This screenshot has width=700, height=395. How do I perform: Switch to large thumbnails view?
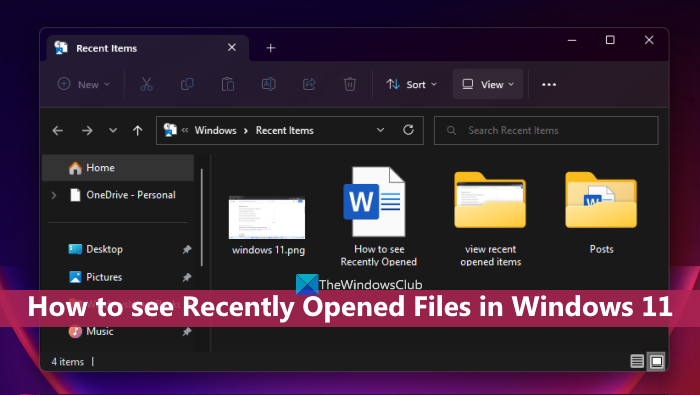[657, 361]
